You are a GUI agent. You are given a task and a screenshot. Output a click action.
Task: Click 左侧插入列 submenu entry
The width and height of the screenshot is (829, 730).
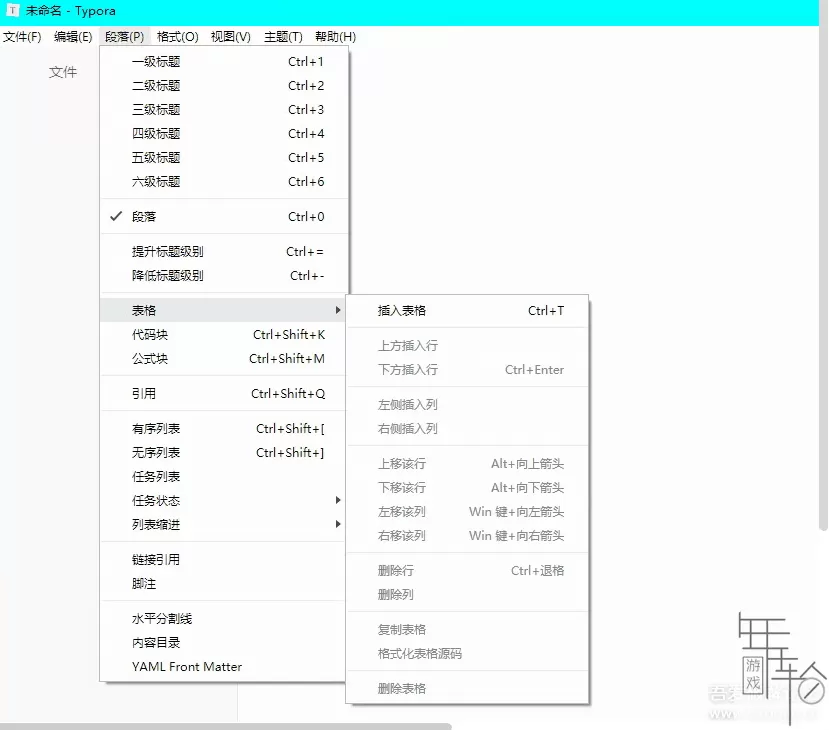click(467, 404)
